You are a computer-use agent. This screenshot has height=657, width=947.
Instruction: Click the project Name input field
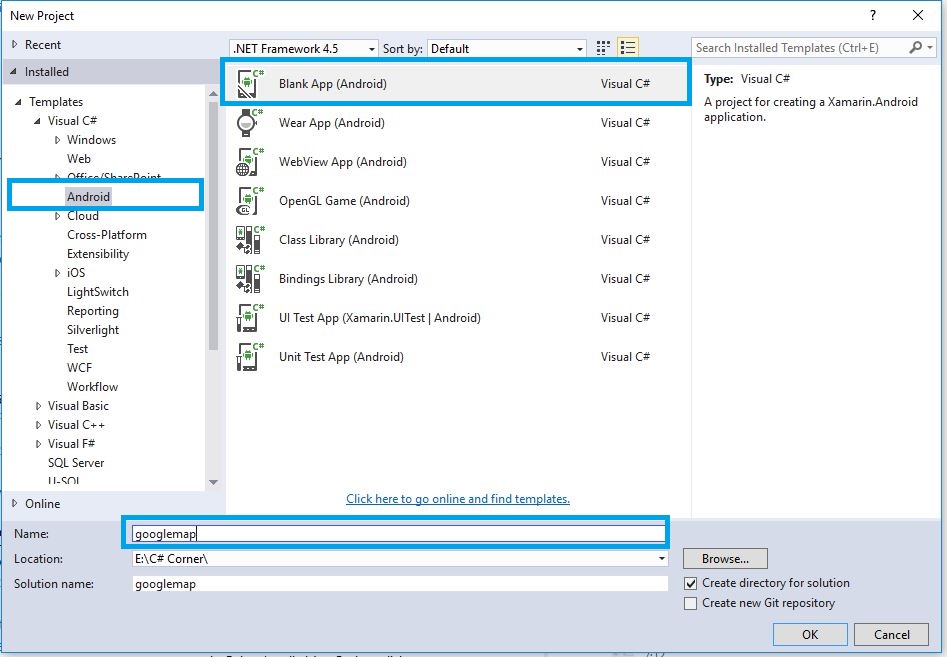click(399, 534)
